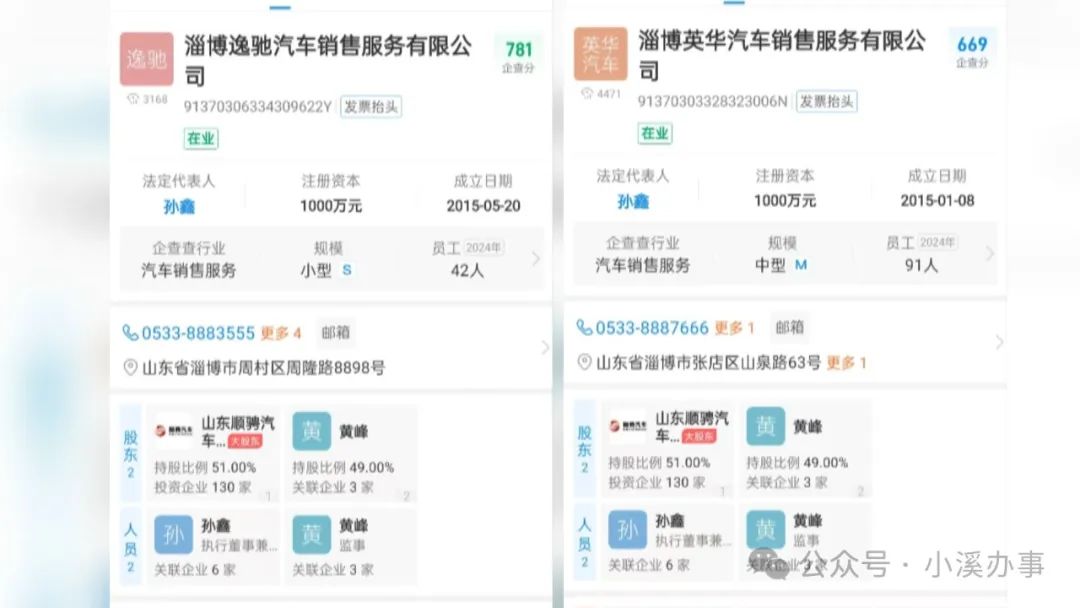Click the 在业 status tag for 逸驰
The image size is (1080, 608).
click(200, 138)
